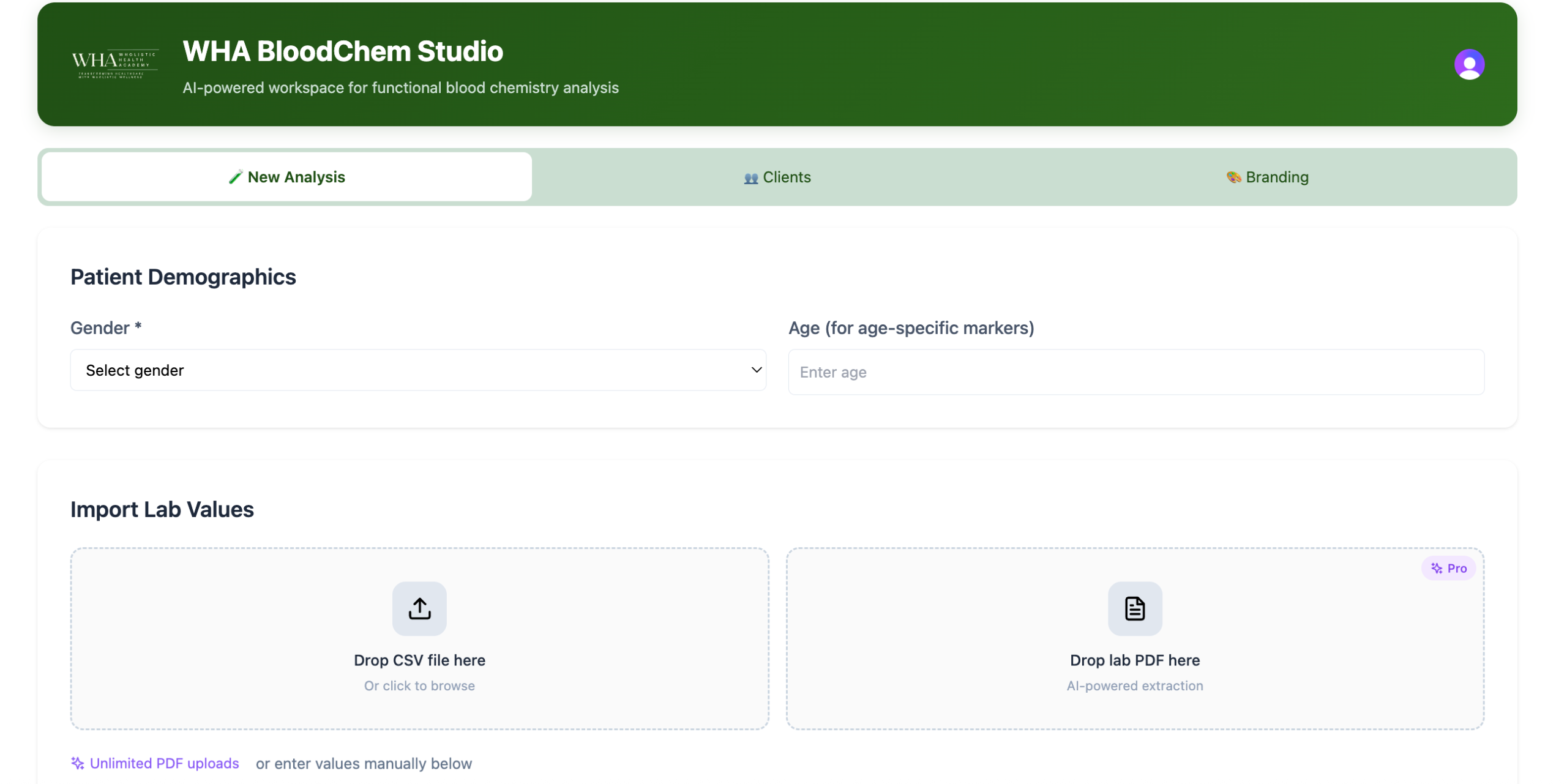Image resolution: width=1567 pixels, height=784 pixels.
Task: Click the chevron arrow on the gender selector
Action: pyautogui.click(x=755, y=370)
